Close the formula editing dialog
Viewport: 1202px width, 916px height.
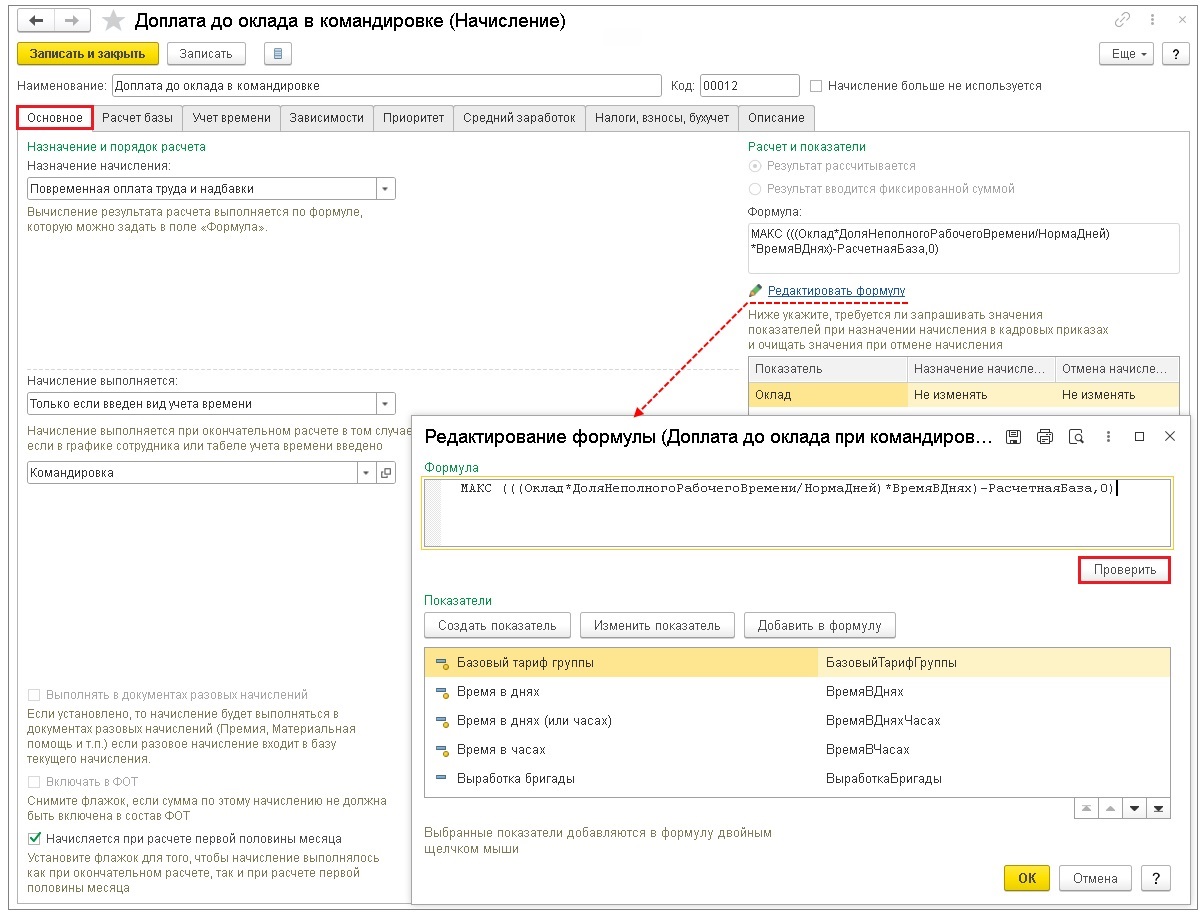(x=1170, y=436)
